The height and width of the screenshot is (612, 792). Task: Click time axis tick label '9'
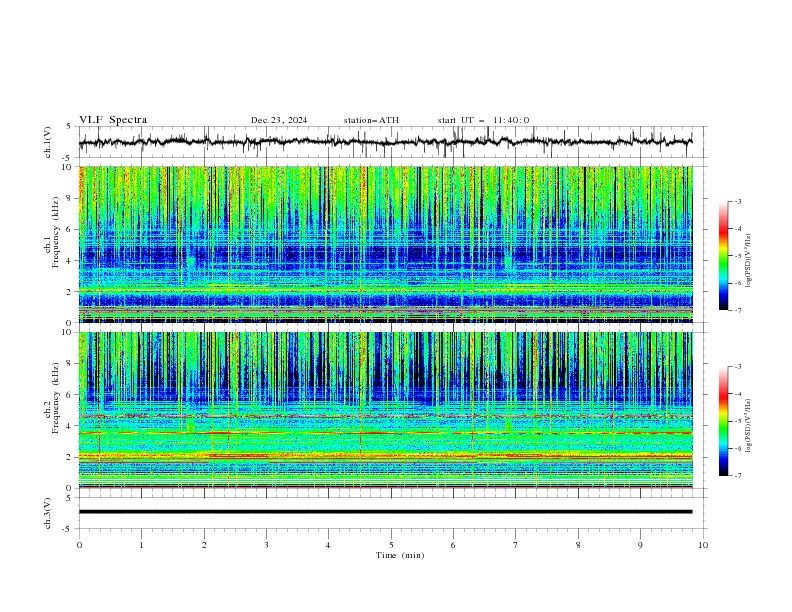click(x=640, y=545)
